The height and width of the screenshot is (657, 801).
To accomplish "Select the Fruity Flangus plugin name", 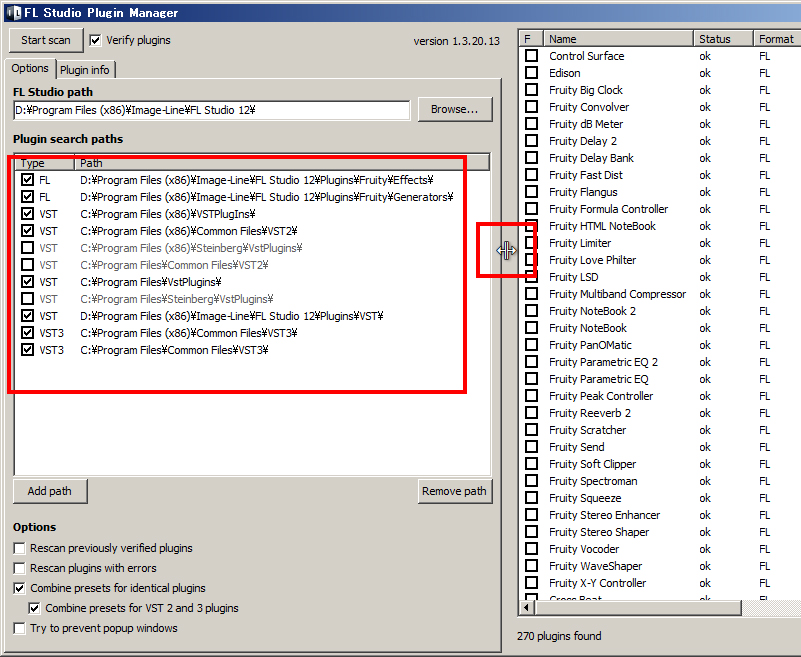I will coord(583,192).
